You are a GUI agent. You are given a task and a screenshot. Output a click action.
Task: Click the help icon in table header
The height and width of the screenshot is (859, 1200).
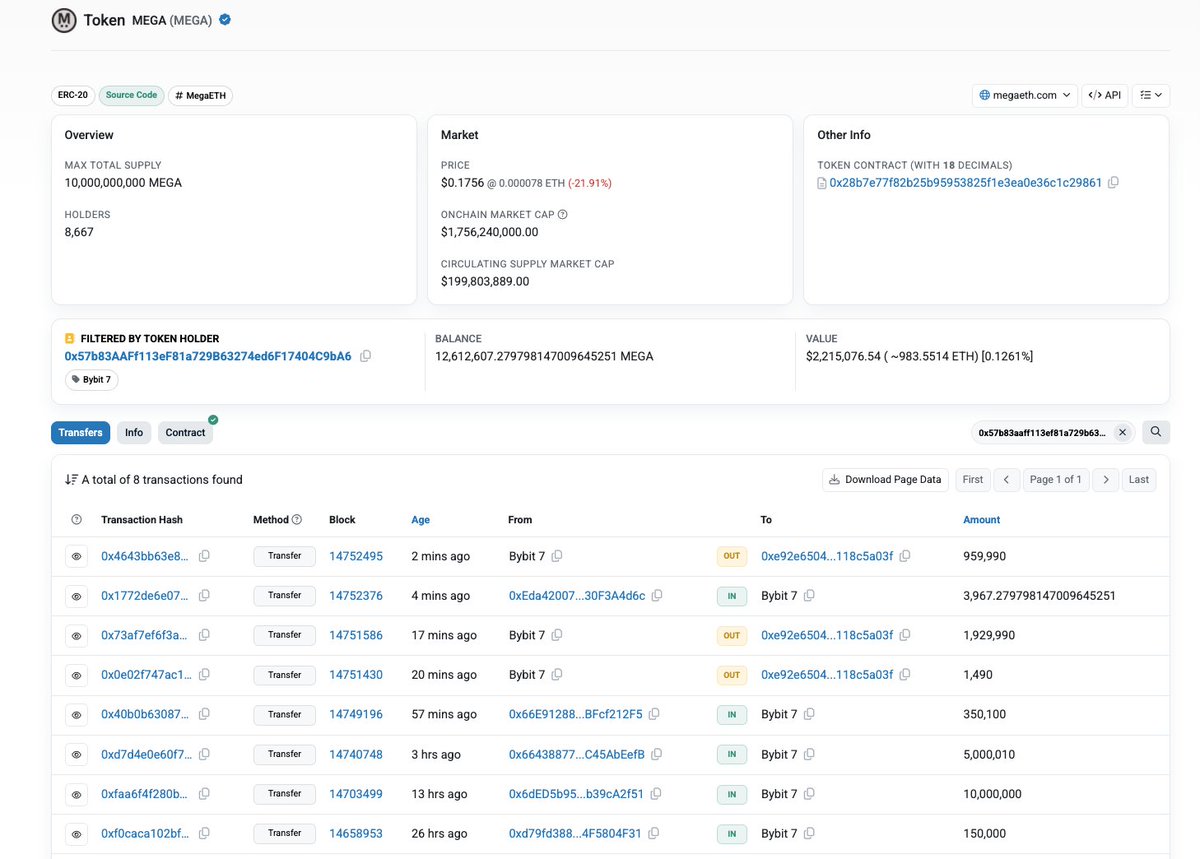coord(77,520)
